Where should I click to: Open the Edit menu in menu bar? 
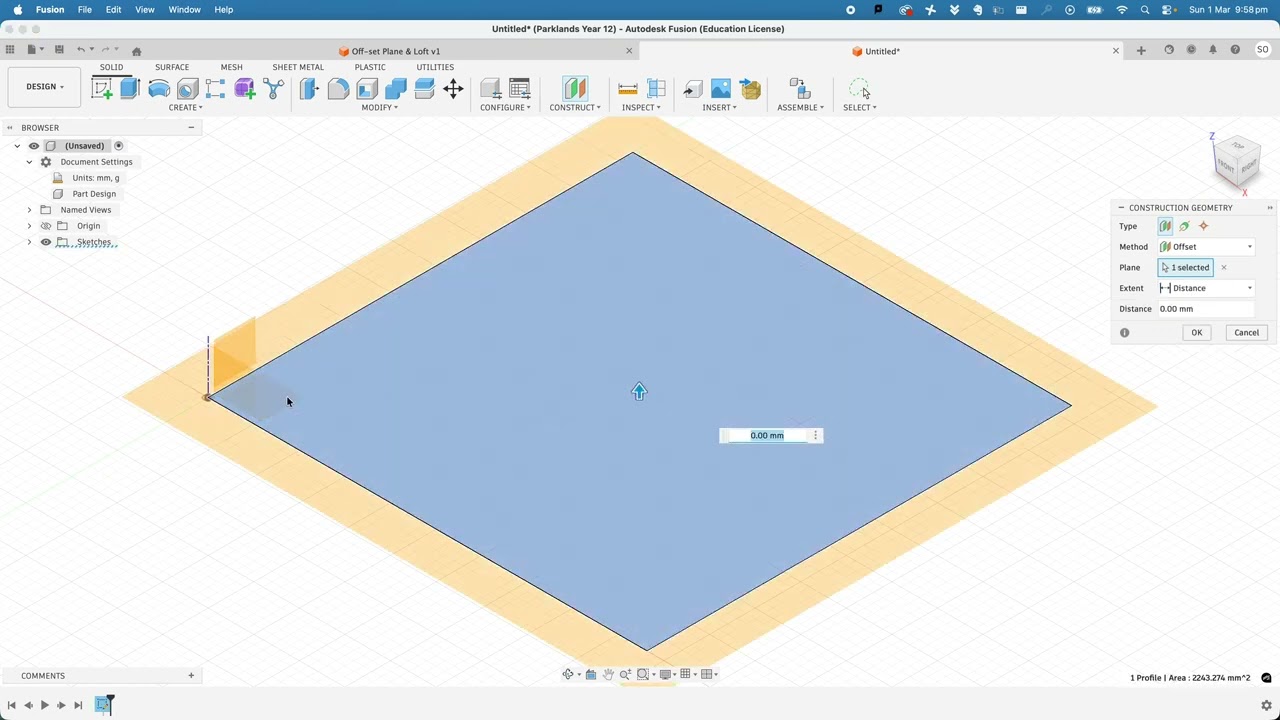pos(114,10)
